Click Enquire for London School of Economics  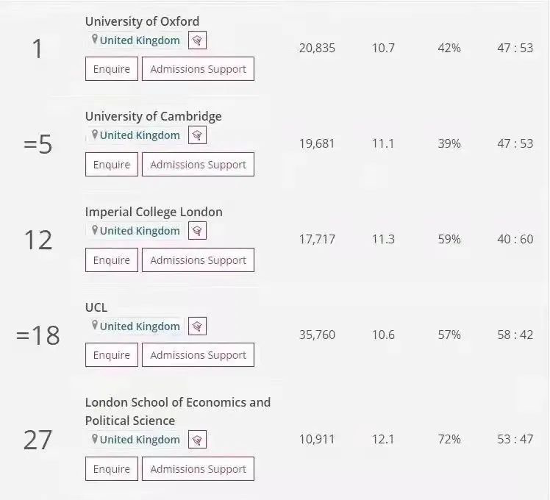(112, 469)
